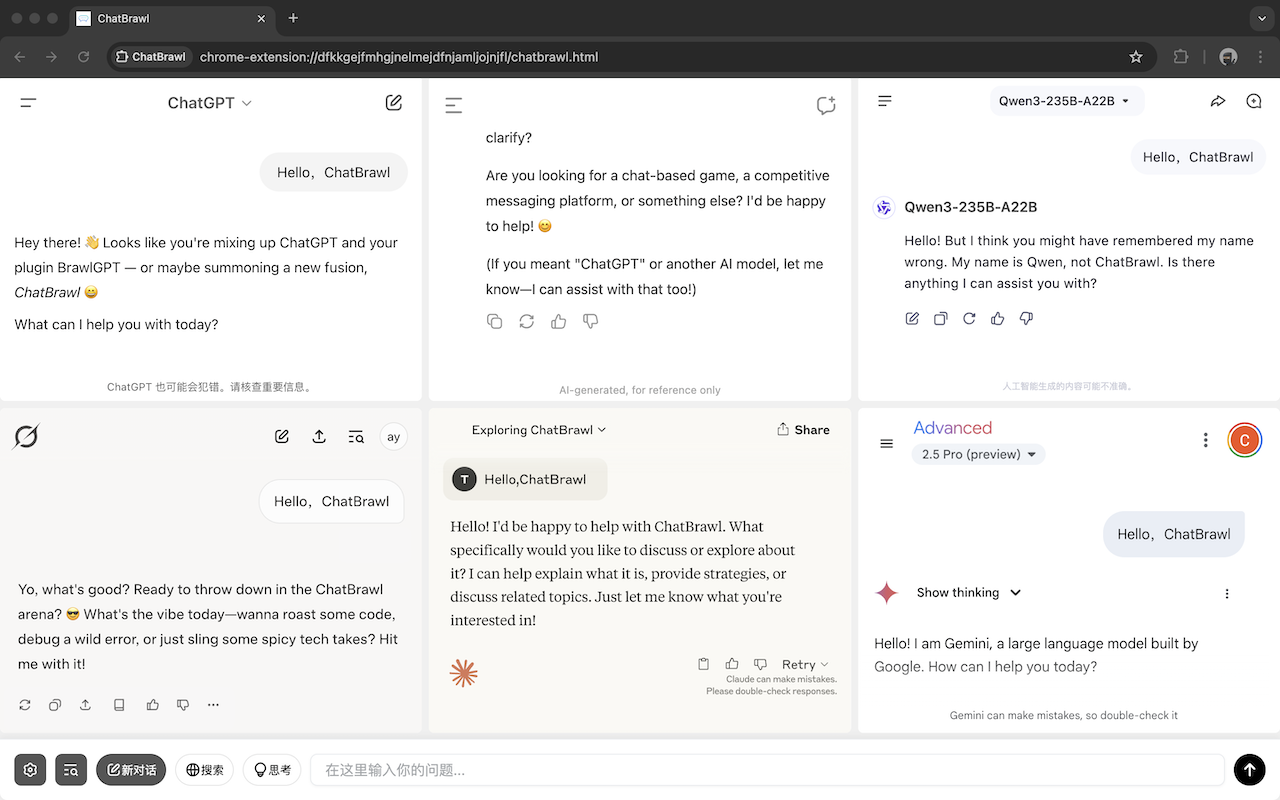The image size is (1280, 800).
Task: Click the Claude user message Hello,ChatBrawl
Action: (525, 479)
